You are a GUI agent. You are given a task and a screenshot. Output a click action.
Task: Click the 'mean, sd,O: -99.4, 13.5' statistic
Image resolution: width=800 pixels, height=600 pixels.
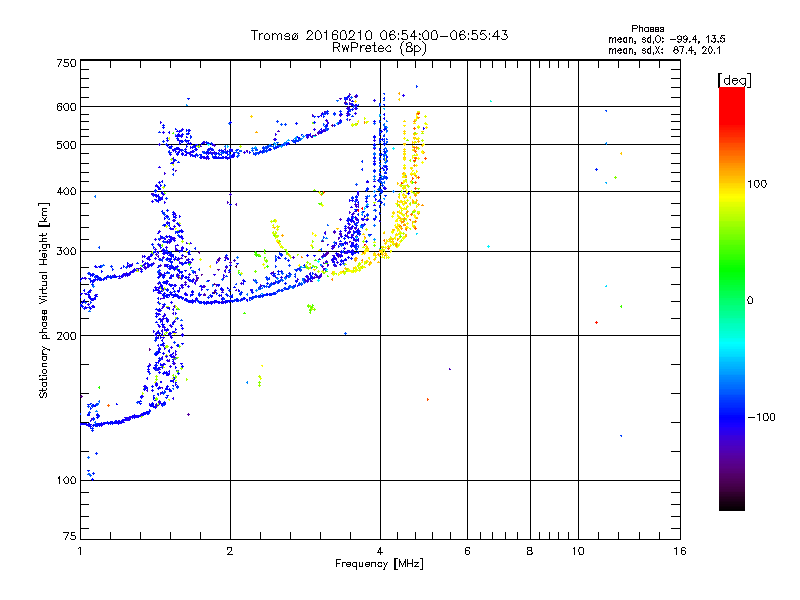[666, 39]
